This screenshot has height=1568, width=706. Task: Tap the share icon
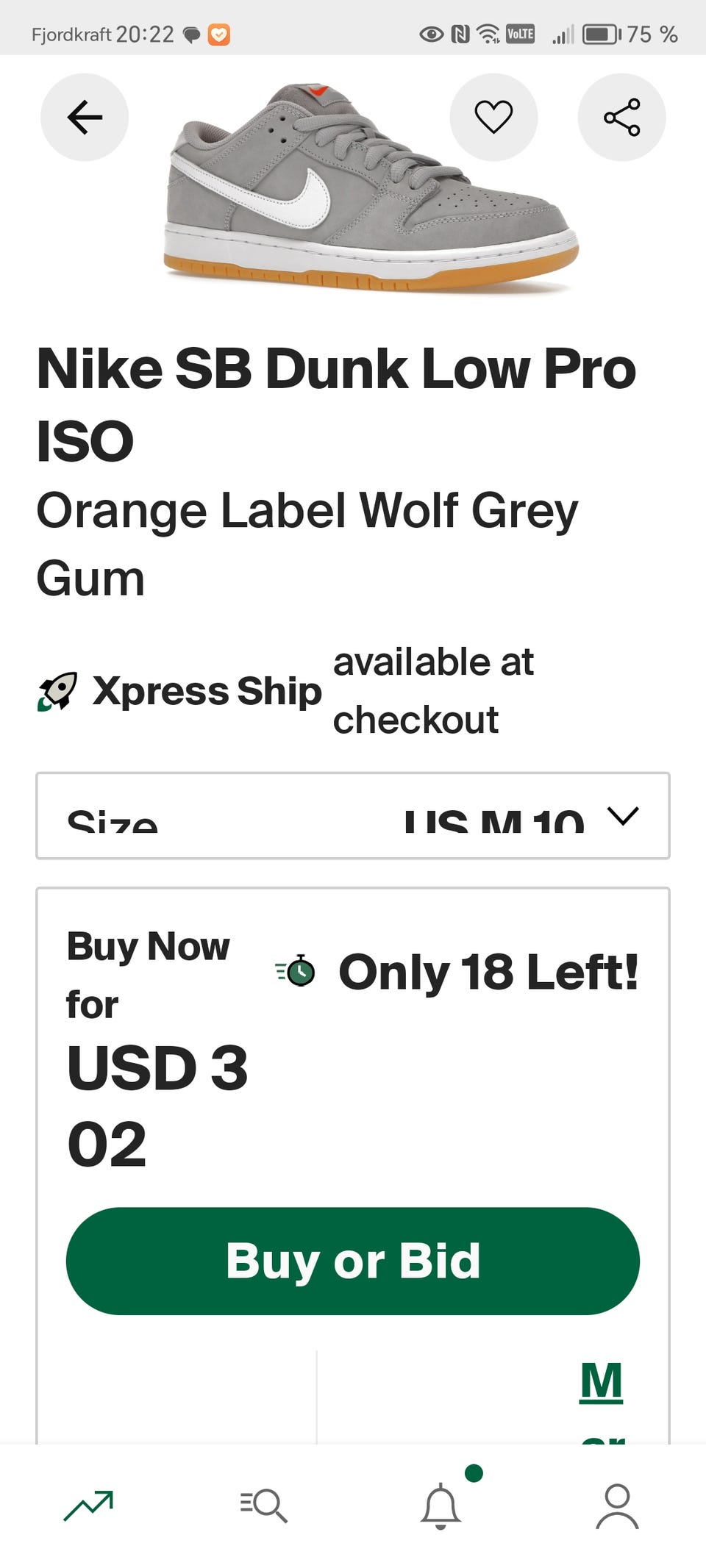tap(621, 117)
